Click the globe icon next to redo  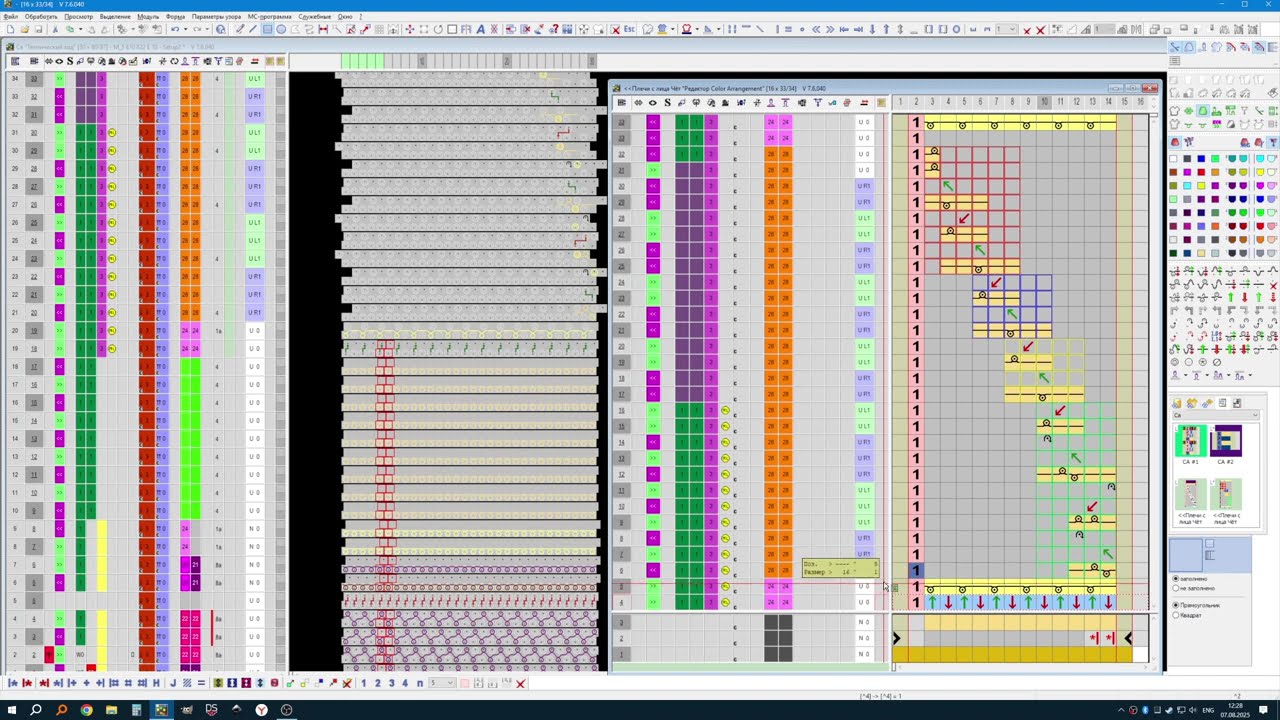click(x=221, y=29)
